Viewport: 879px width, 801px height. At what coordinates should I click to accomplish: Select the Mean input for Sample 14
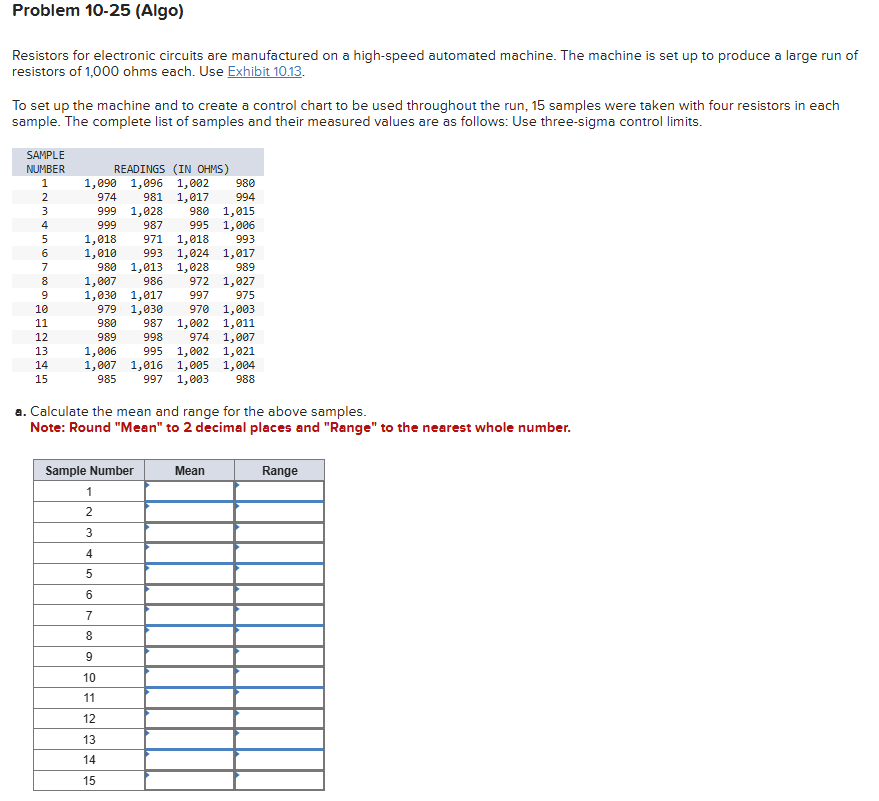189,759
